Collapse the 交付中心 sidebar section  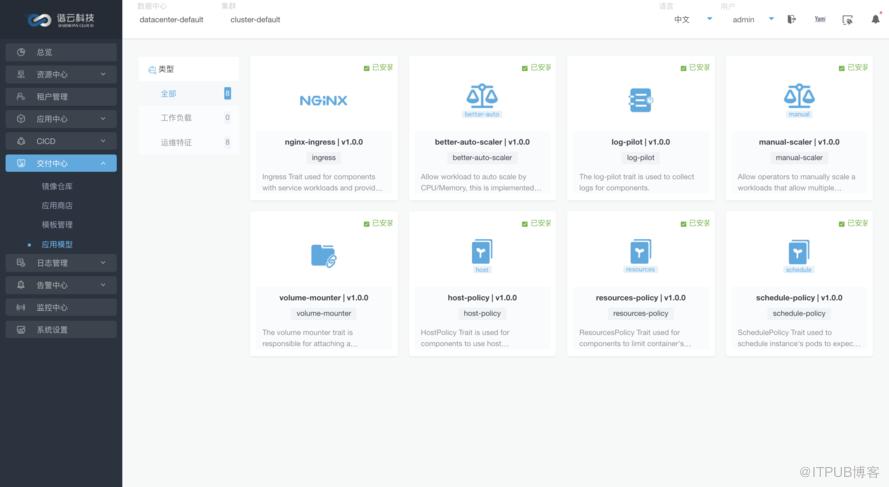click(61, 163)
